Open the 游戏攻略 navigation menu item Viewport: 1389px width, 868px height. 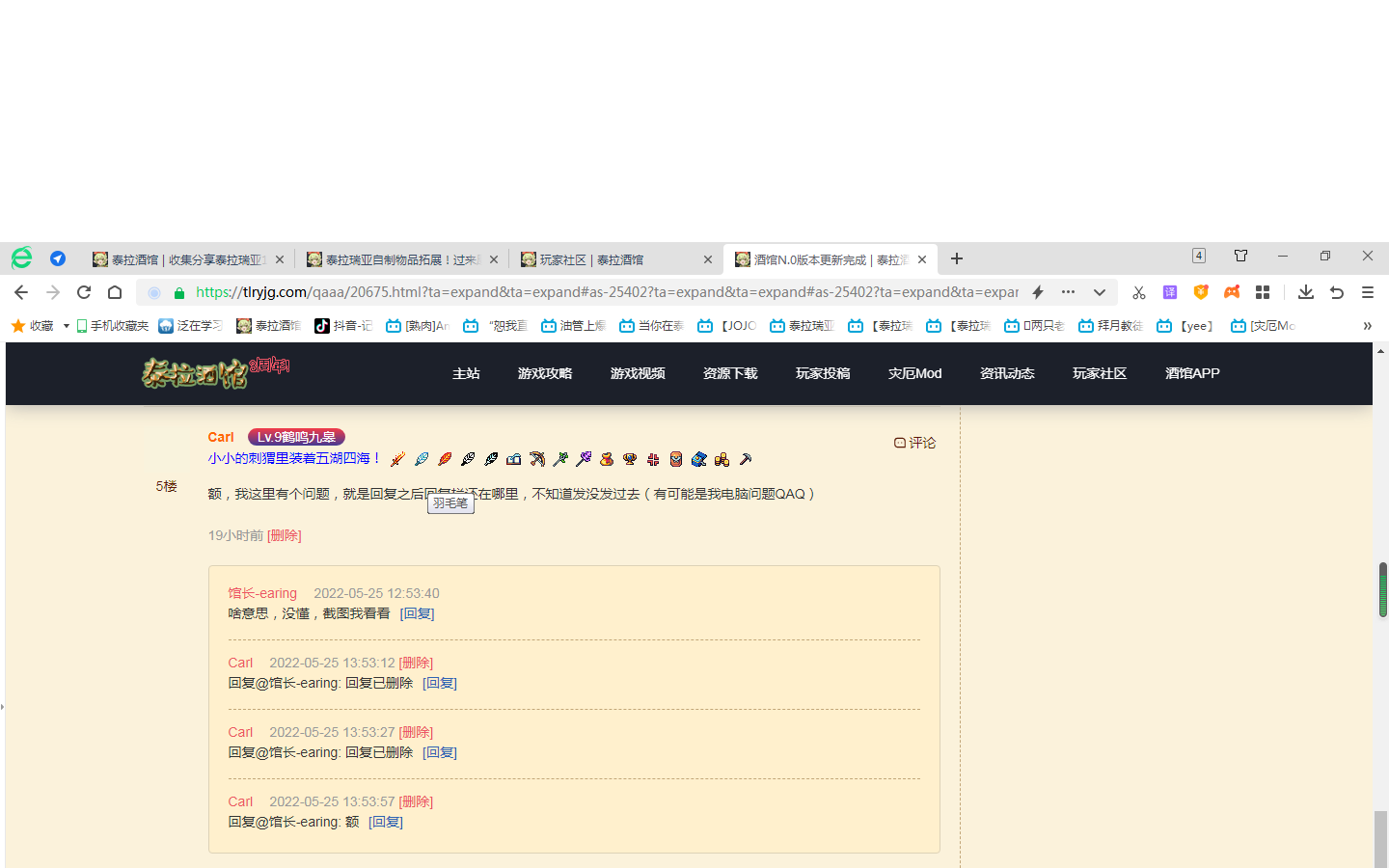(x=545, y=373)
